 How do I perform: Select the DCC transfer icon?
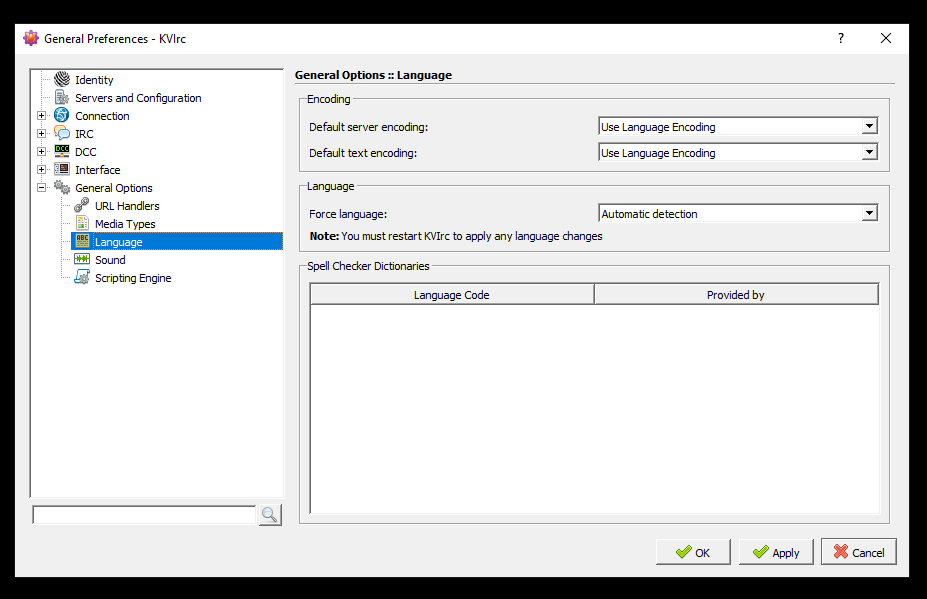60,151
